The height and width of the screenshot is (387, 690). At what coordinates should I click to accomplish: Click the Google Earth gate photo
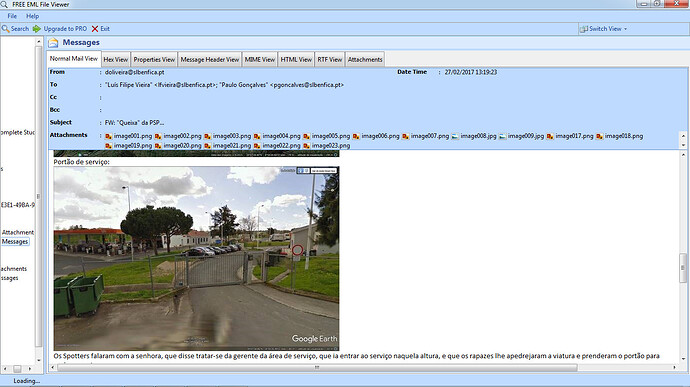click(x=196, y=258)
